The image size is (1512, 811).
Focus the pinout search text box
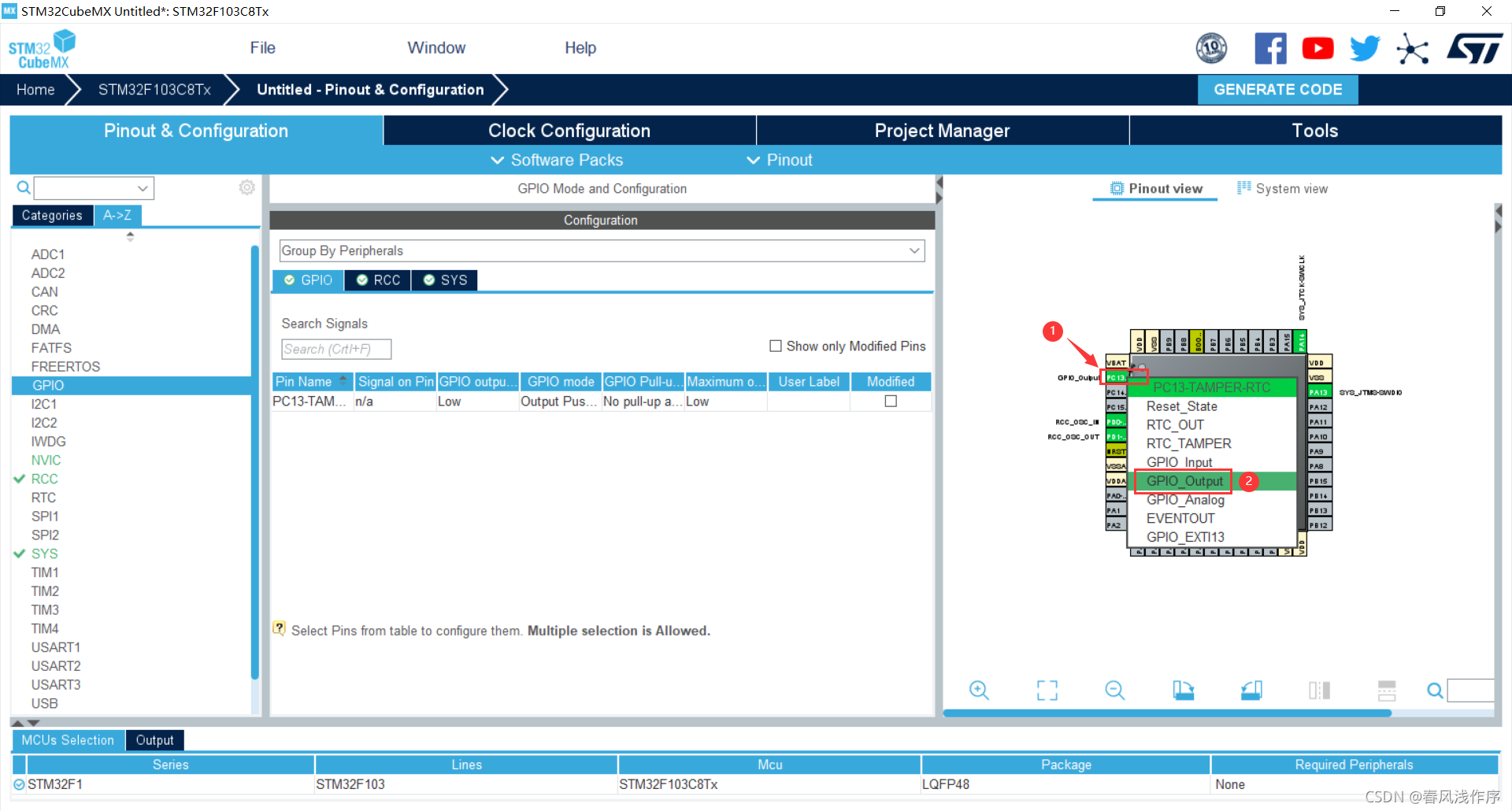[1470, 691]
